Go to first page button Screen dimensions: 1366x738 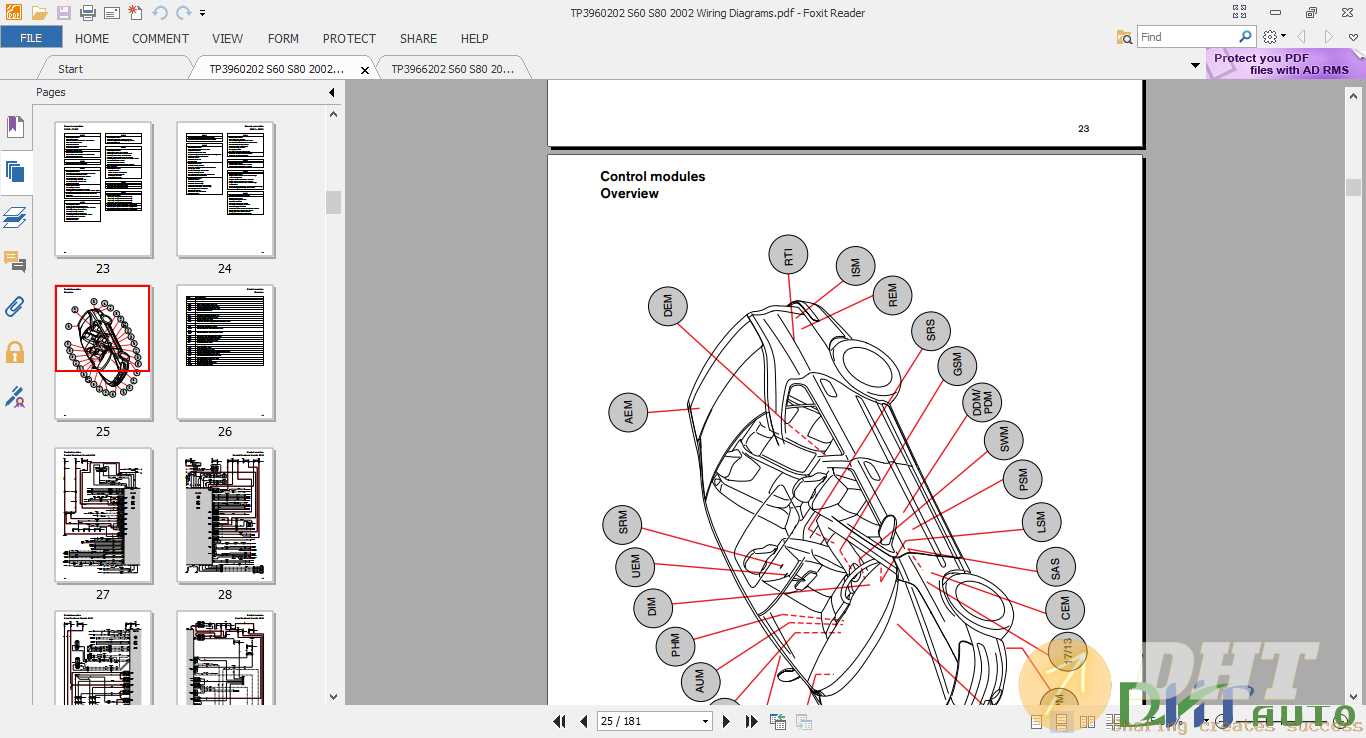click(x=560, y=721)
